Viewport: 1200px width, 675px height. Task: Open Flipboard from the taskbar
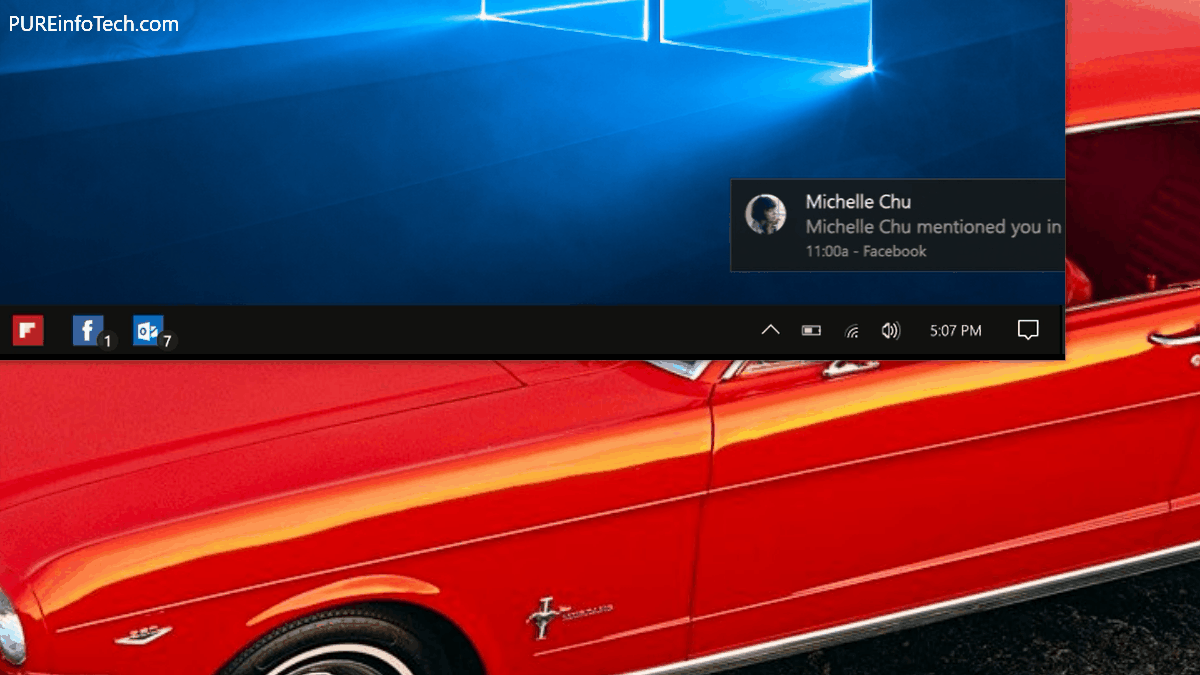[x=27, y=330]
